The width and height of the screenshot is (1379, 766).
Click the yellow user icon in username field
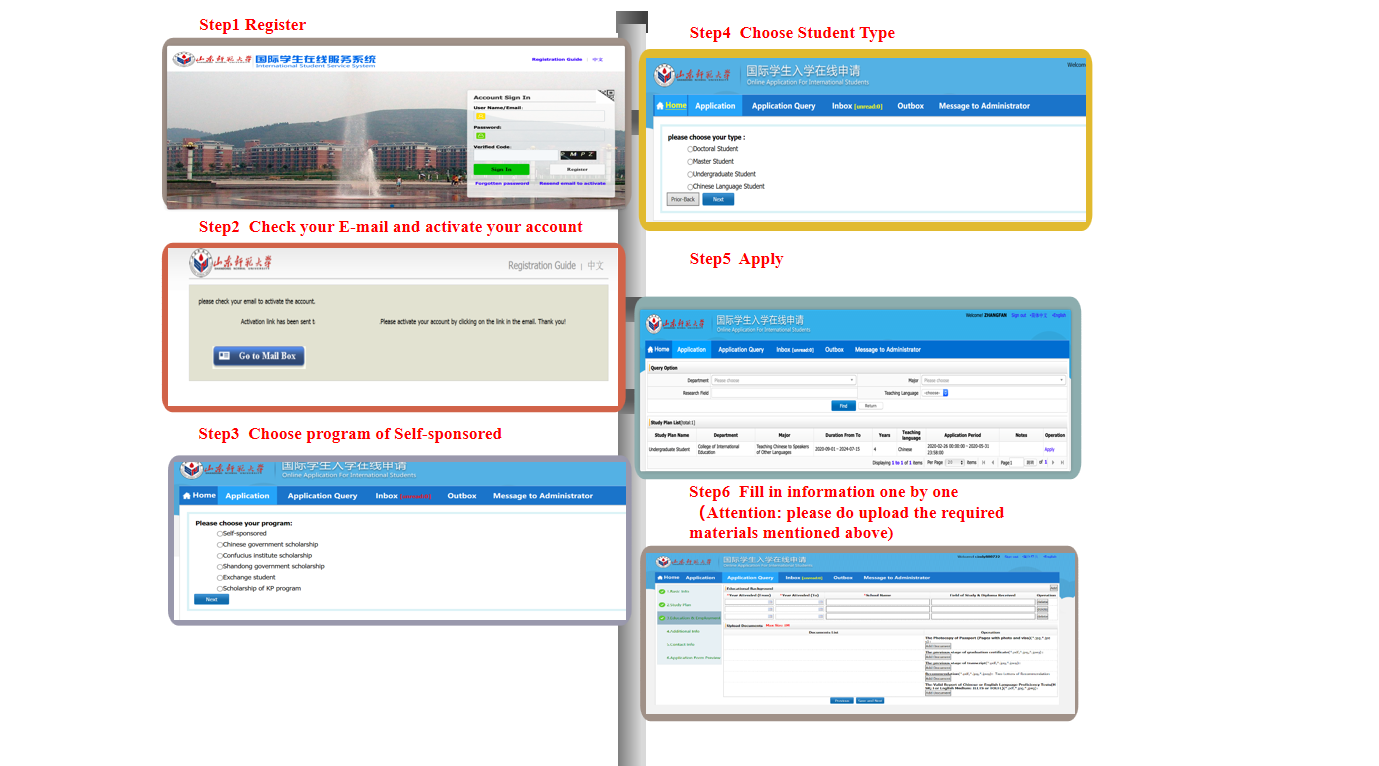coord(480,116)
